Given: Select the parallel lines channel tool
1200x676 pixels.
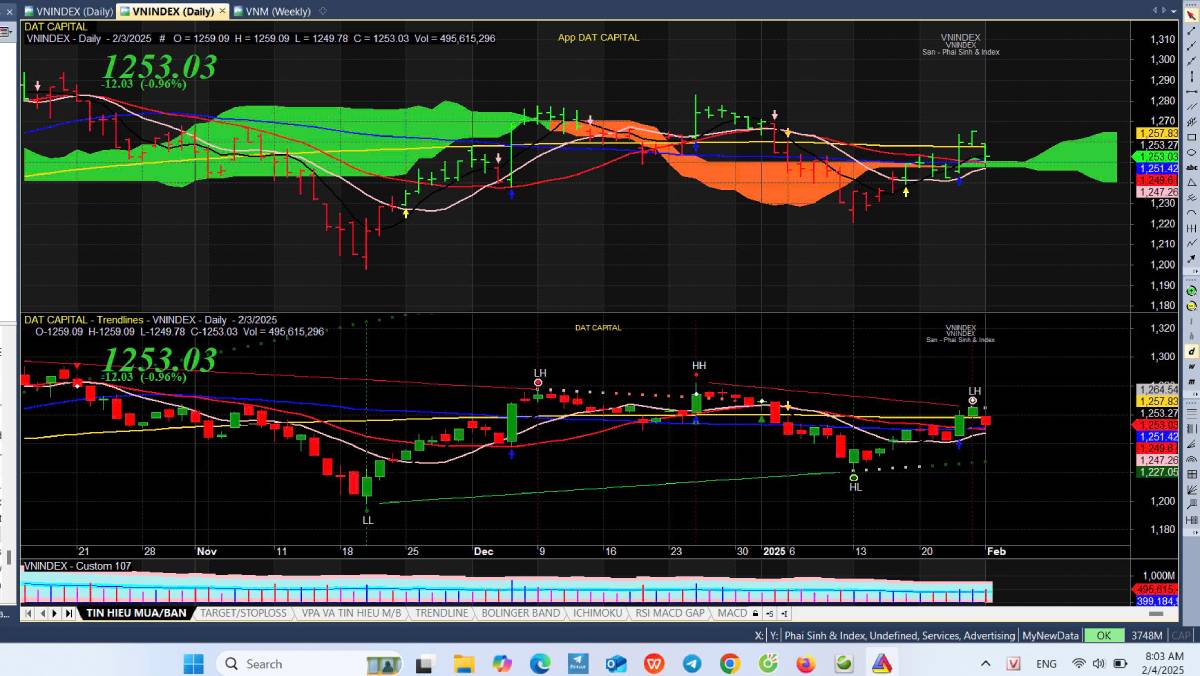Looking at the screenshot, I should click(x=1191, y=106).
